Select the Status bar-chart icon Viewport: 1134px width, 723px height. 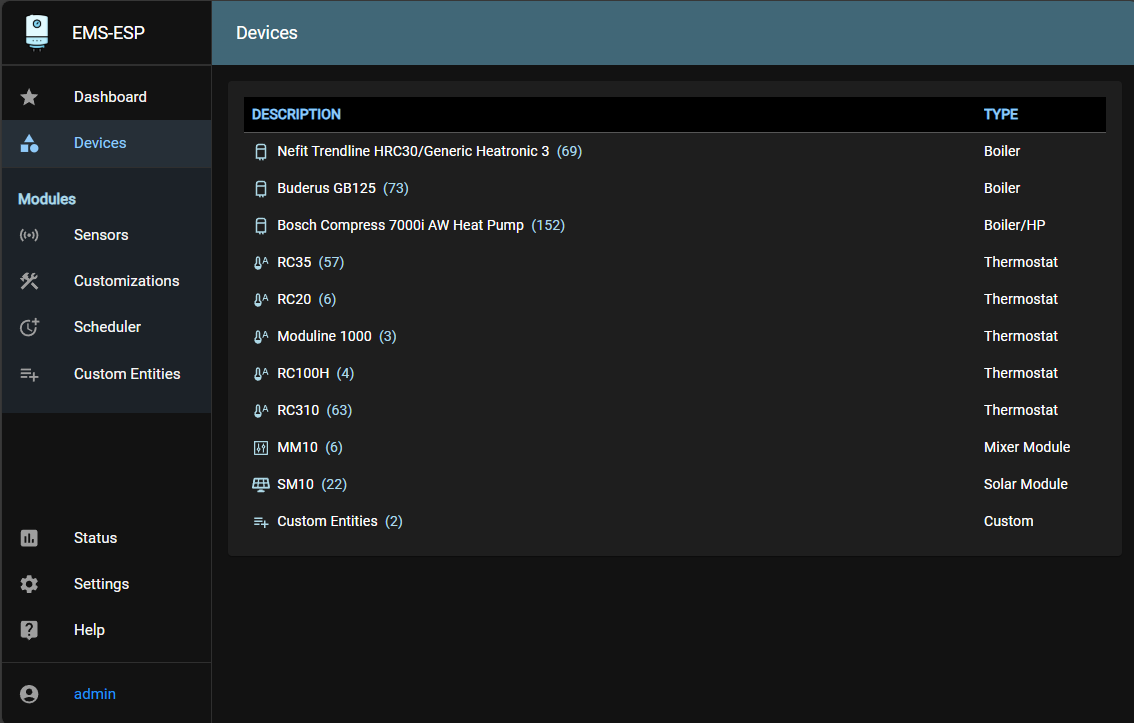point(28,537)
